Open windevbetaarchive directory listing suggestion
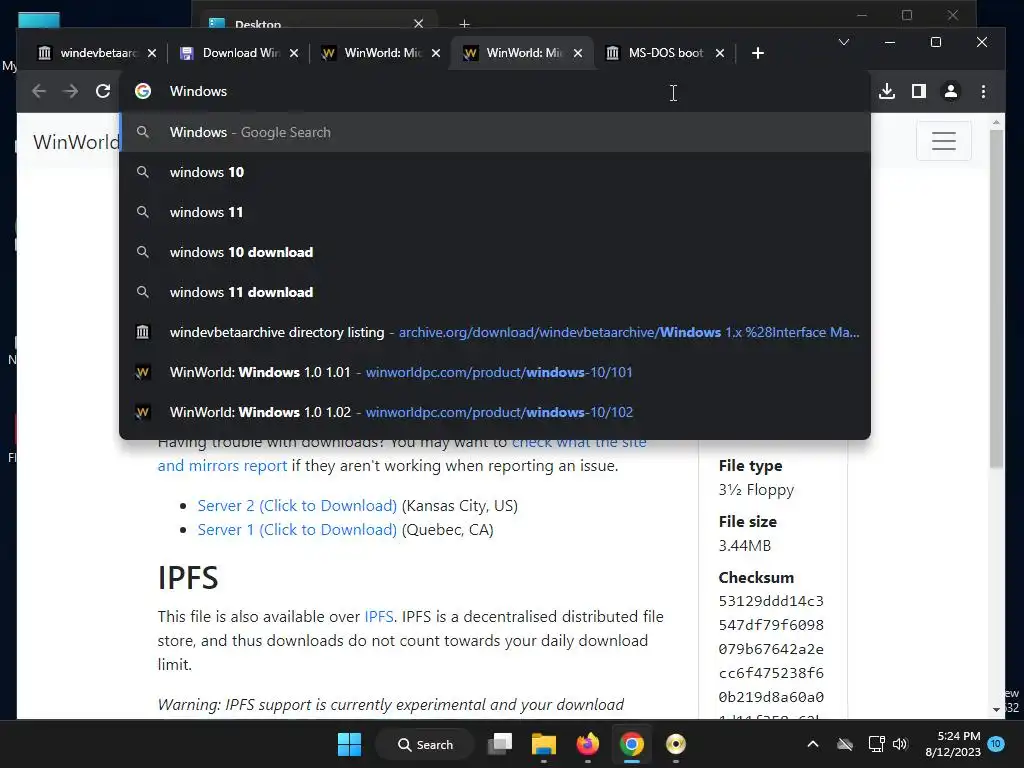The width and height of the screenshot is (1024, 768). [x=495, y=332]
